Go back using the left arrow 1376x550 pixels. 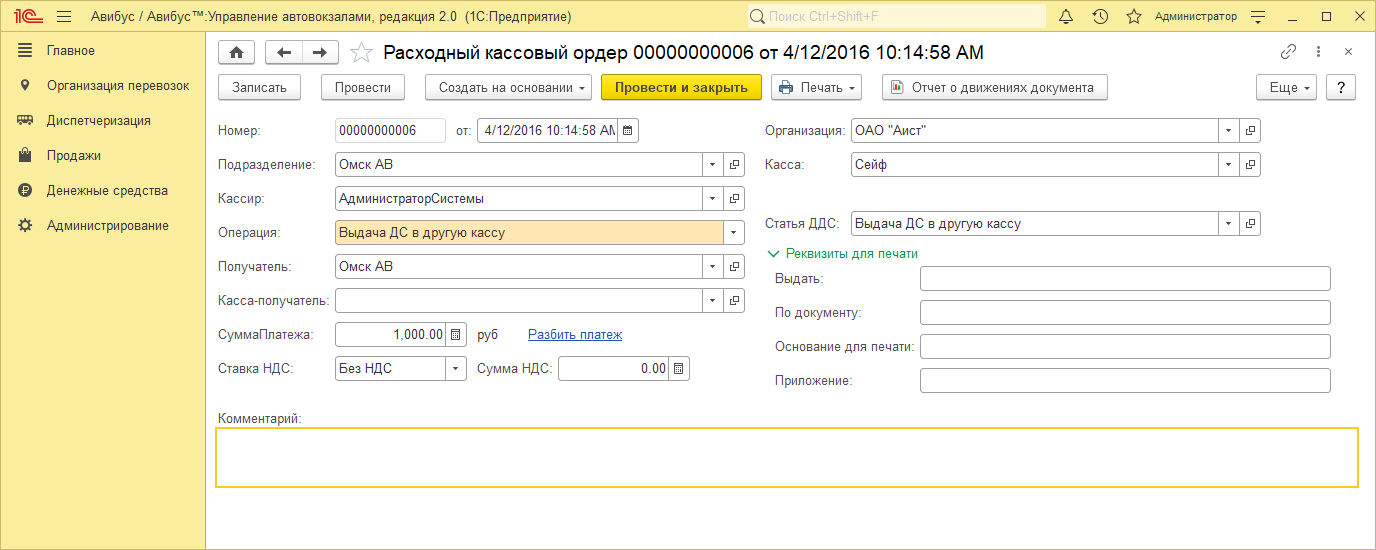click(284, 52)
